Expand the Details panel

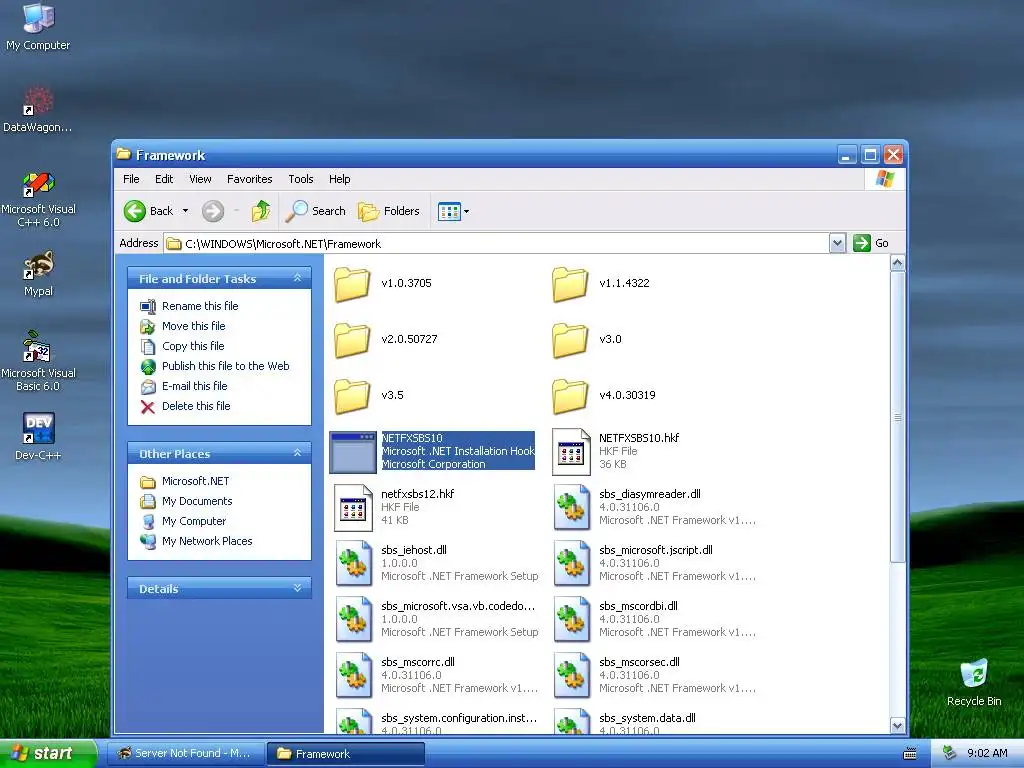[x=297, y=588]
